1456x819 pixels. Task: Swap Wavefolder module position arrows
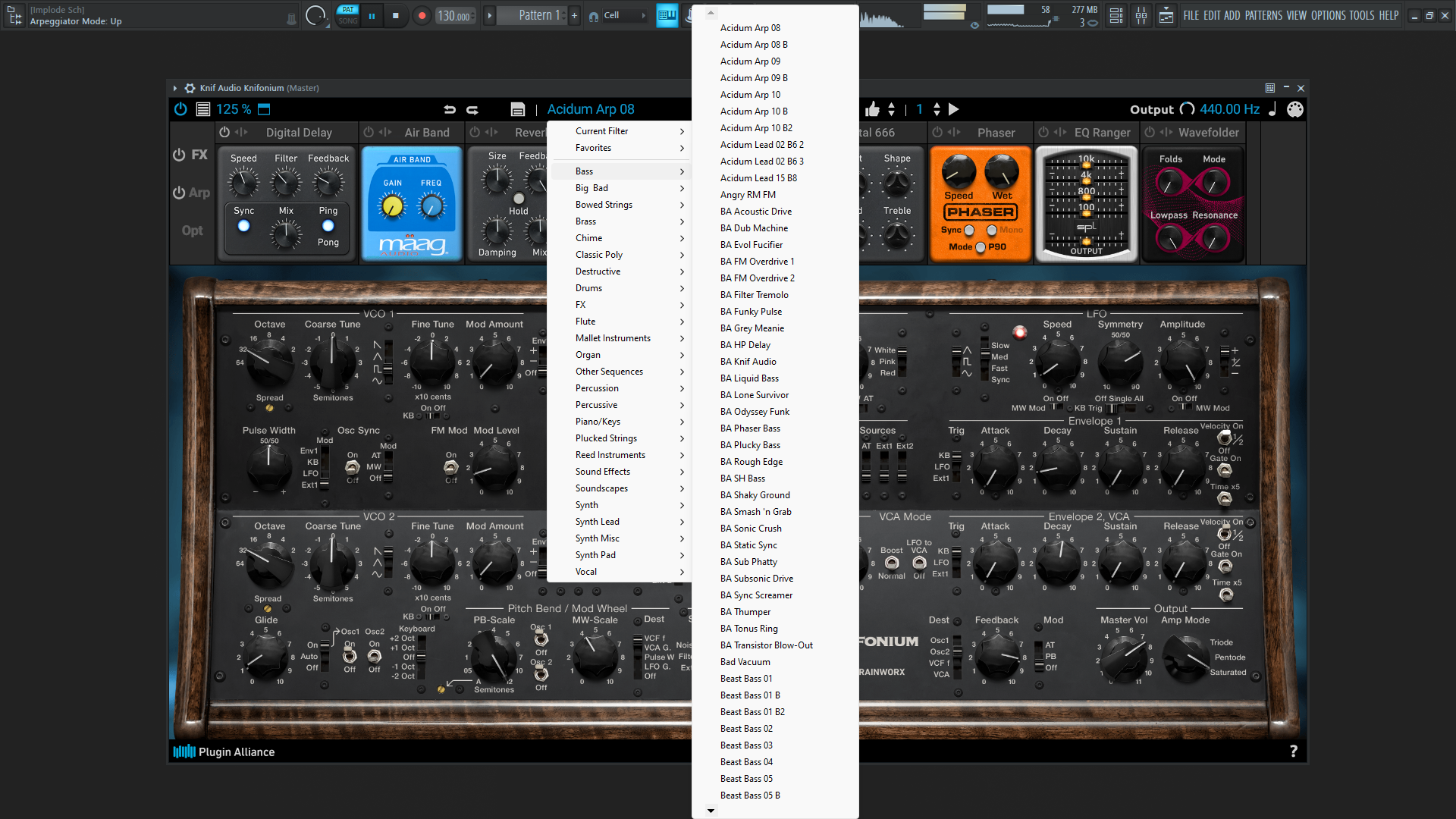point(1166,132)
